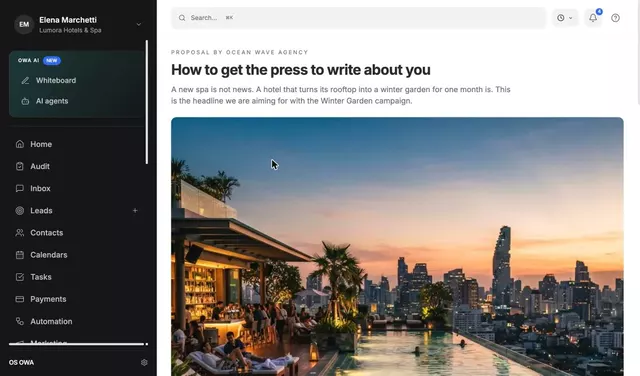Open Whiteboard under OWA AI
This screenshot has height=376, width=640.
click(x=56, y=80)
